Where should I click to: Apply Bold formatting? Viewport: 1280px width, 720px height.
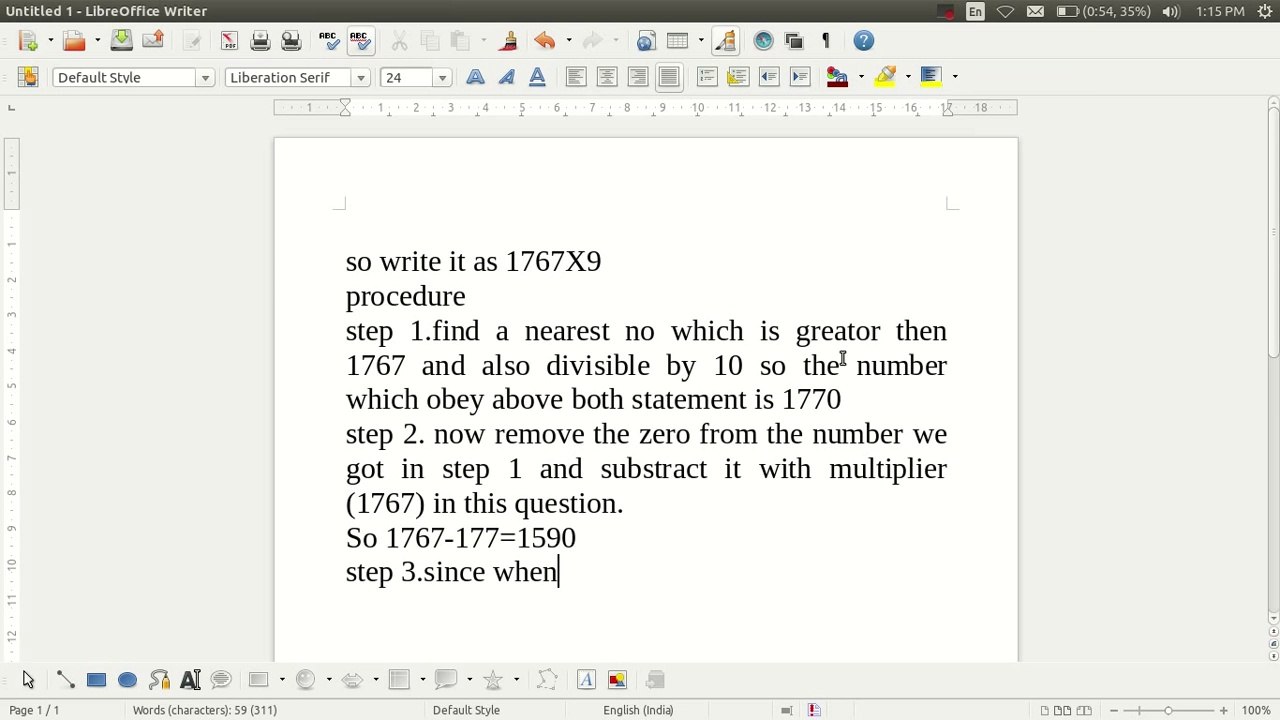point(475,77)
